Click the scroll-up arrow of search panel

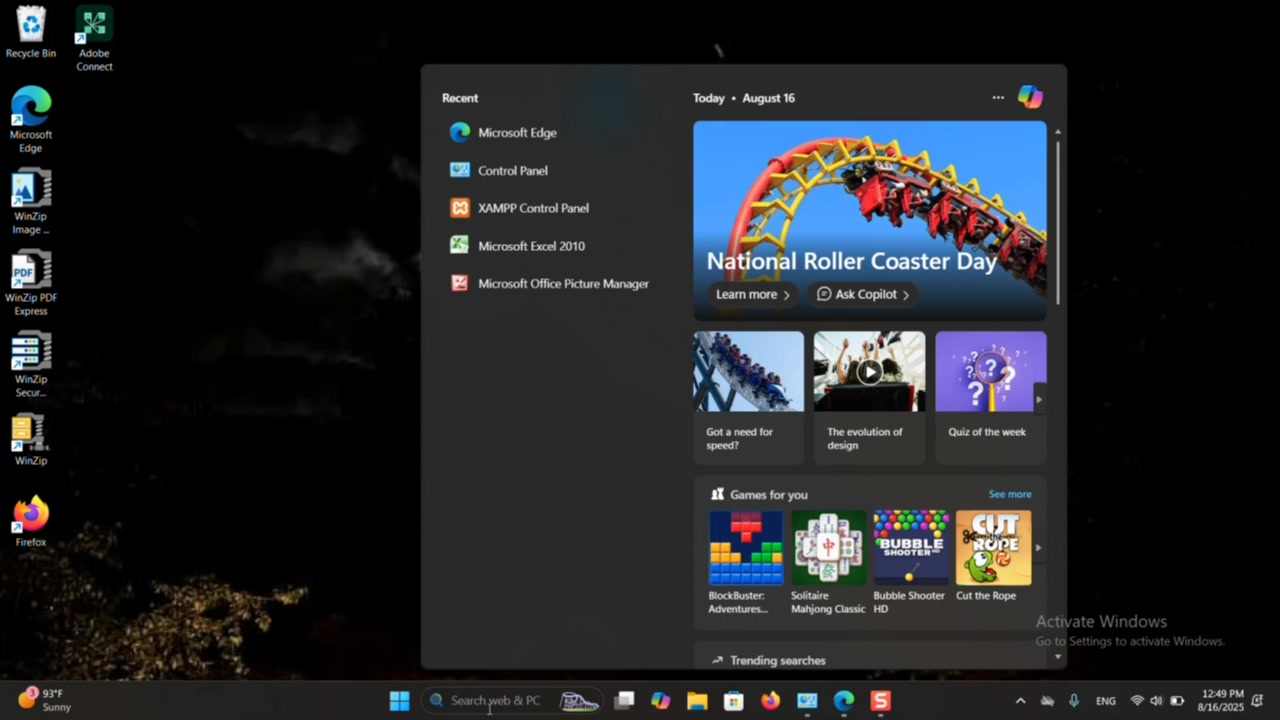[x=1057, y=132]
